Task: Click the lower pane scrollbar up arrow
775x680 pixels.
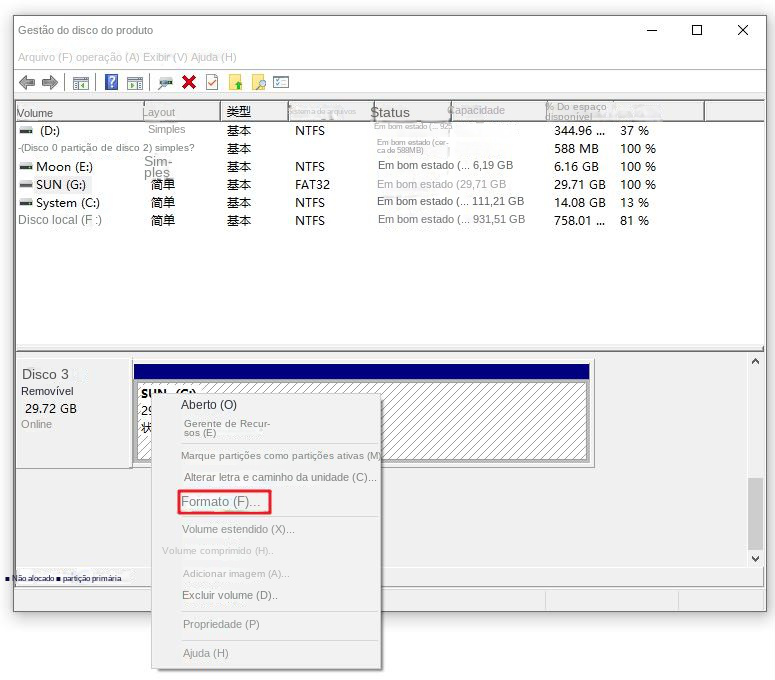Action: (755, 362)
